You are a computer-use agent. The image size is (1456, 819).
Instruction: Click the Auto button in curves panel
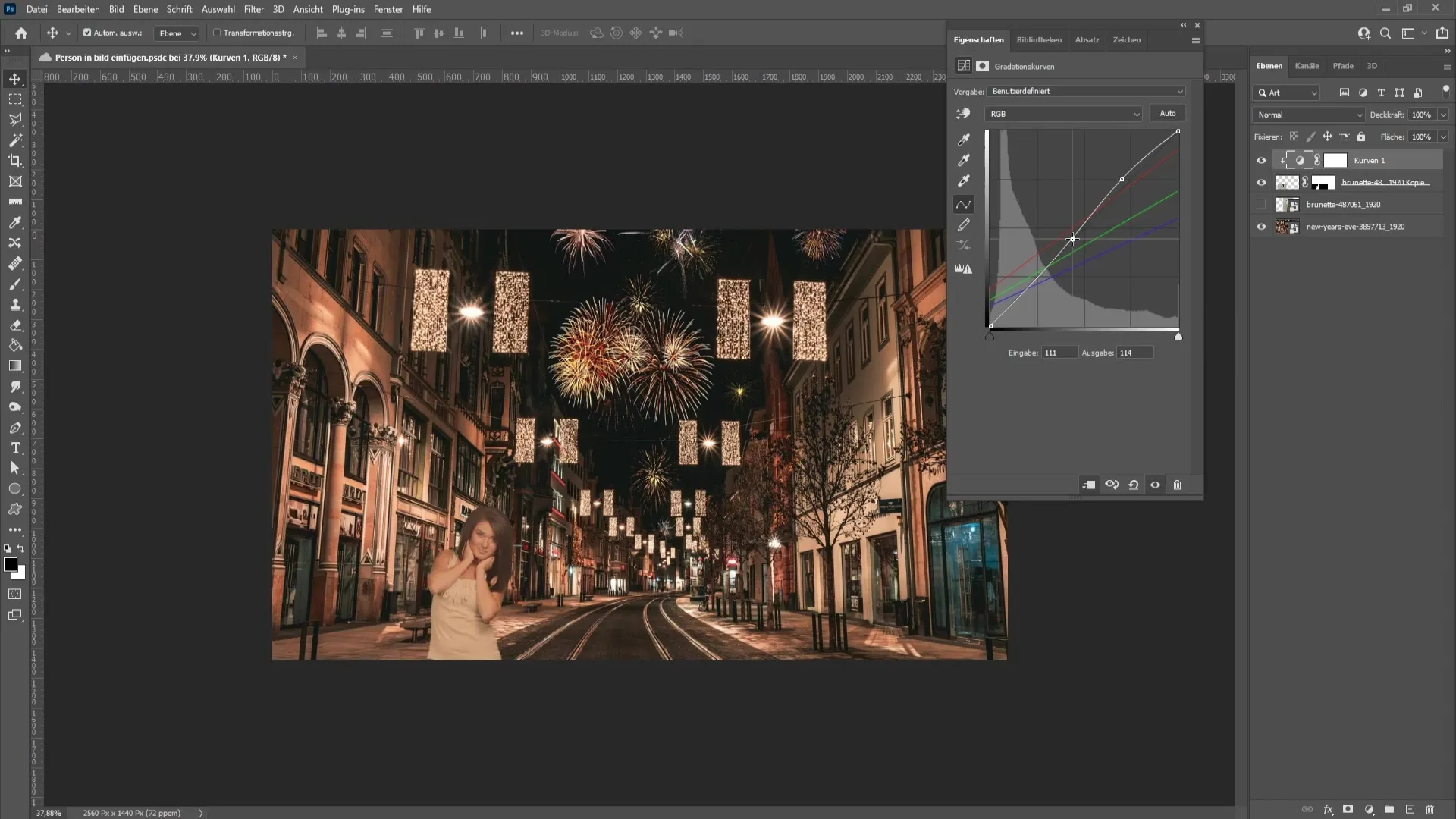tap(1167, 112)
